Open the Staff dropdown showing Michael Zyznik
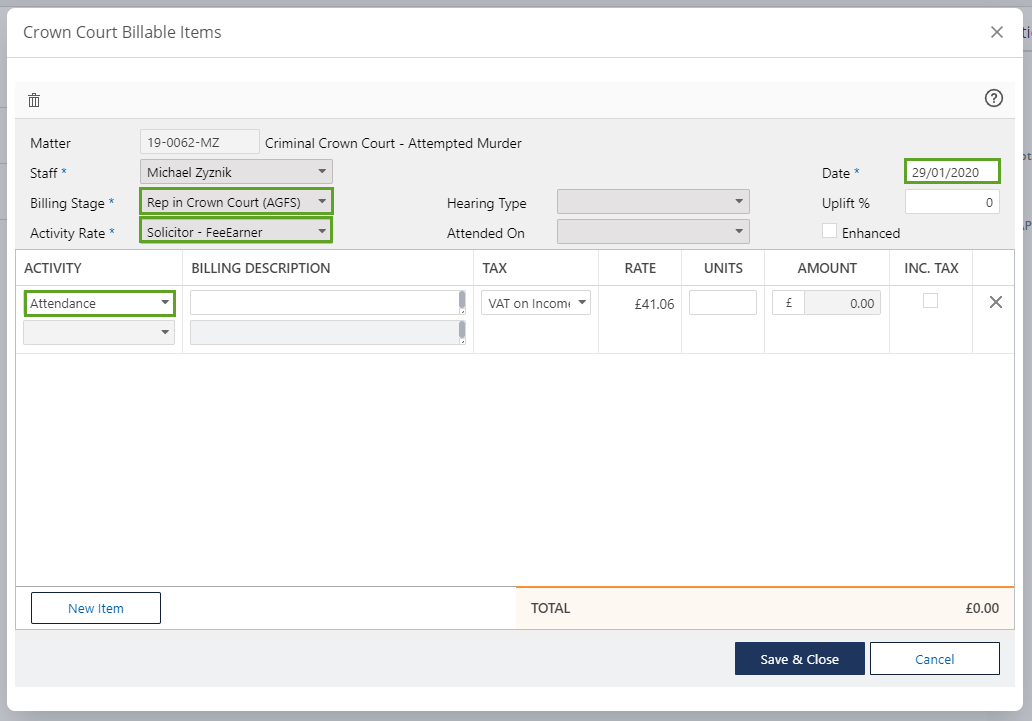The image size is (1032, 721). (x=236, y=172)
